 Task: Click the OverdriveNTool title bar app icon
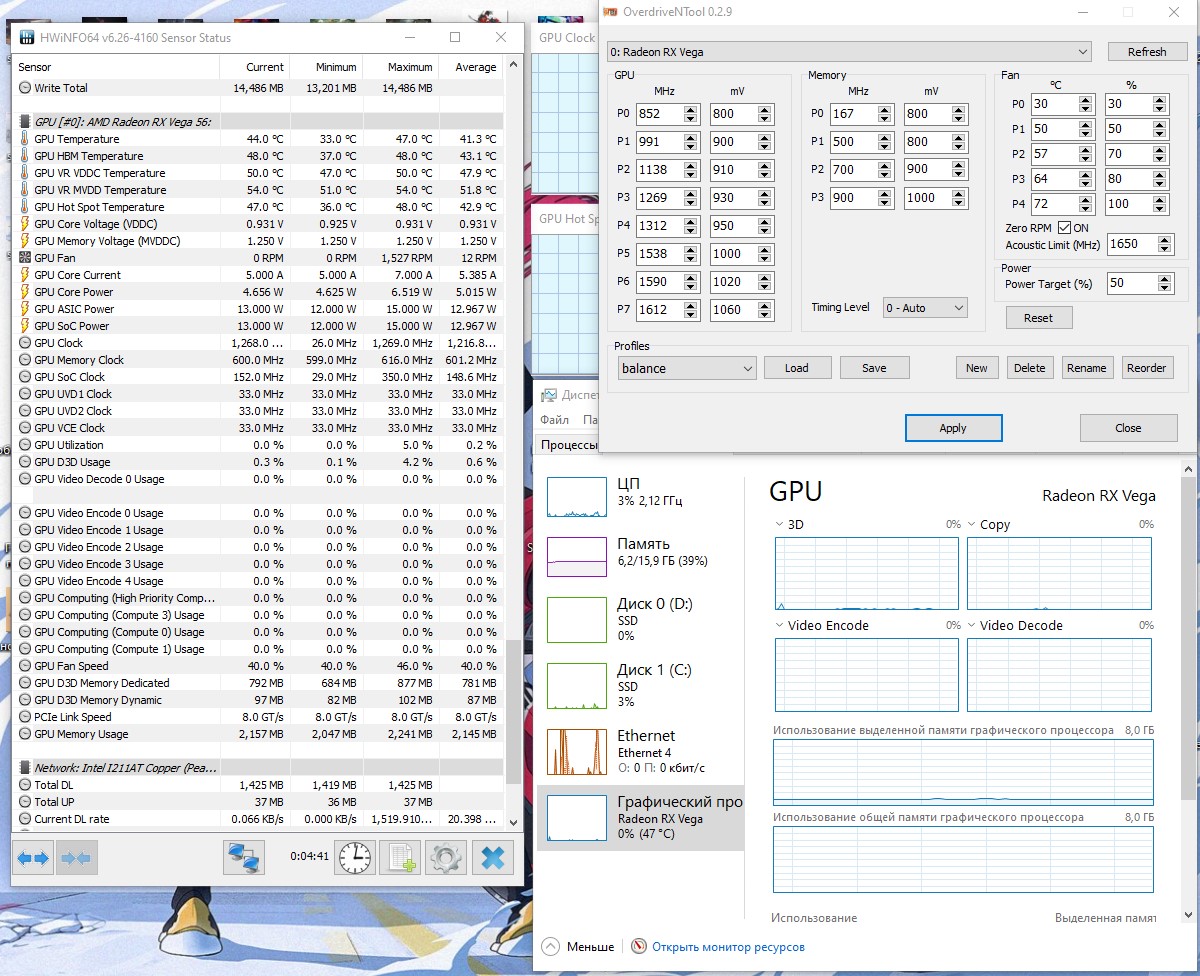[x=610, y=12]
